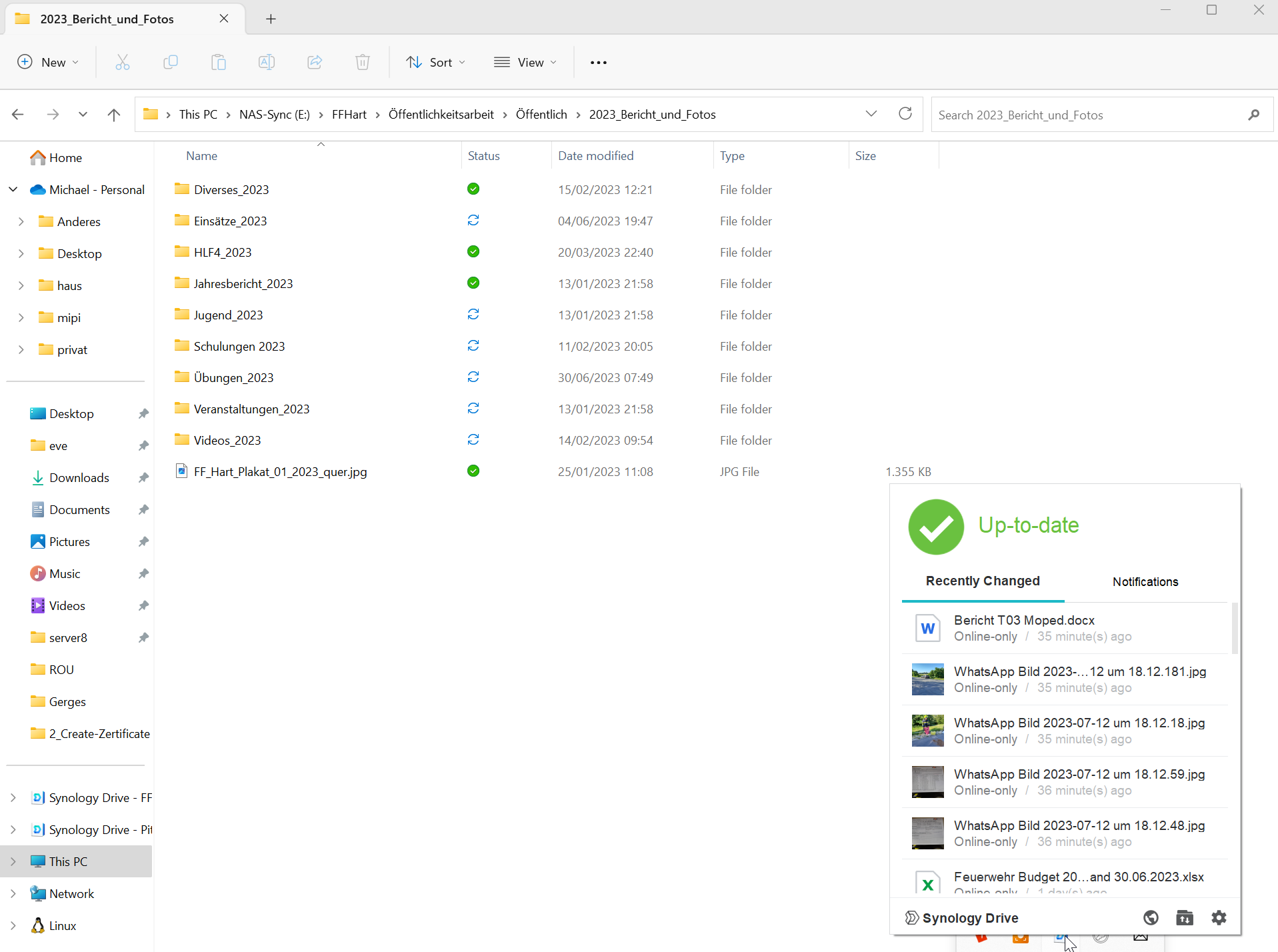The height and width of the screenshot is (952, 1278).
Task: Refresh the current folder view
Action: (905, 114)
